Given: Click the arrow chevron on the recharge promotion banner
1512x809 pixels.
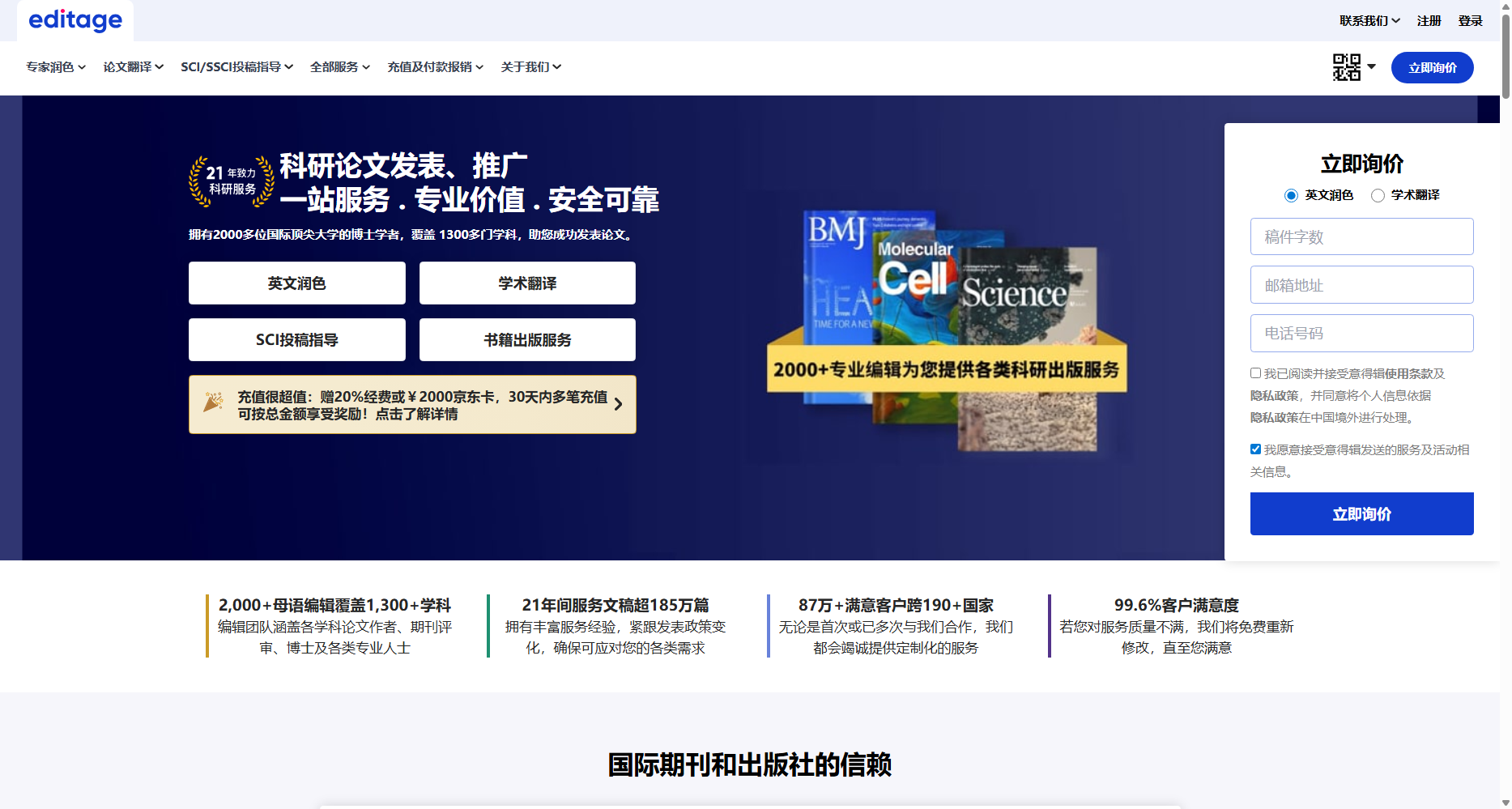Looking at the screenshot, I should (619, 404).
